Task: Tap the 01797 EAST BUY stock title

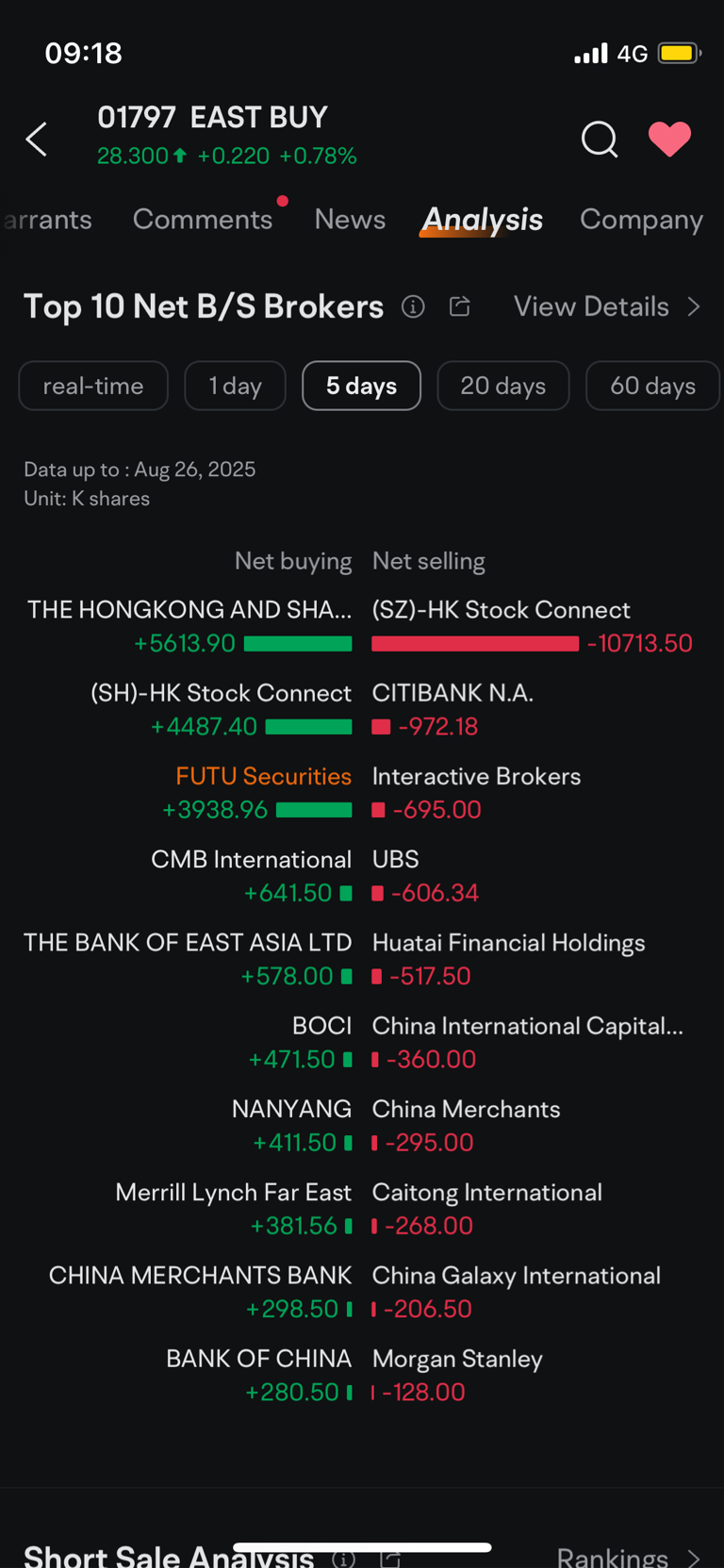Action: point(213,117)
